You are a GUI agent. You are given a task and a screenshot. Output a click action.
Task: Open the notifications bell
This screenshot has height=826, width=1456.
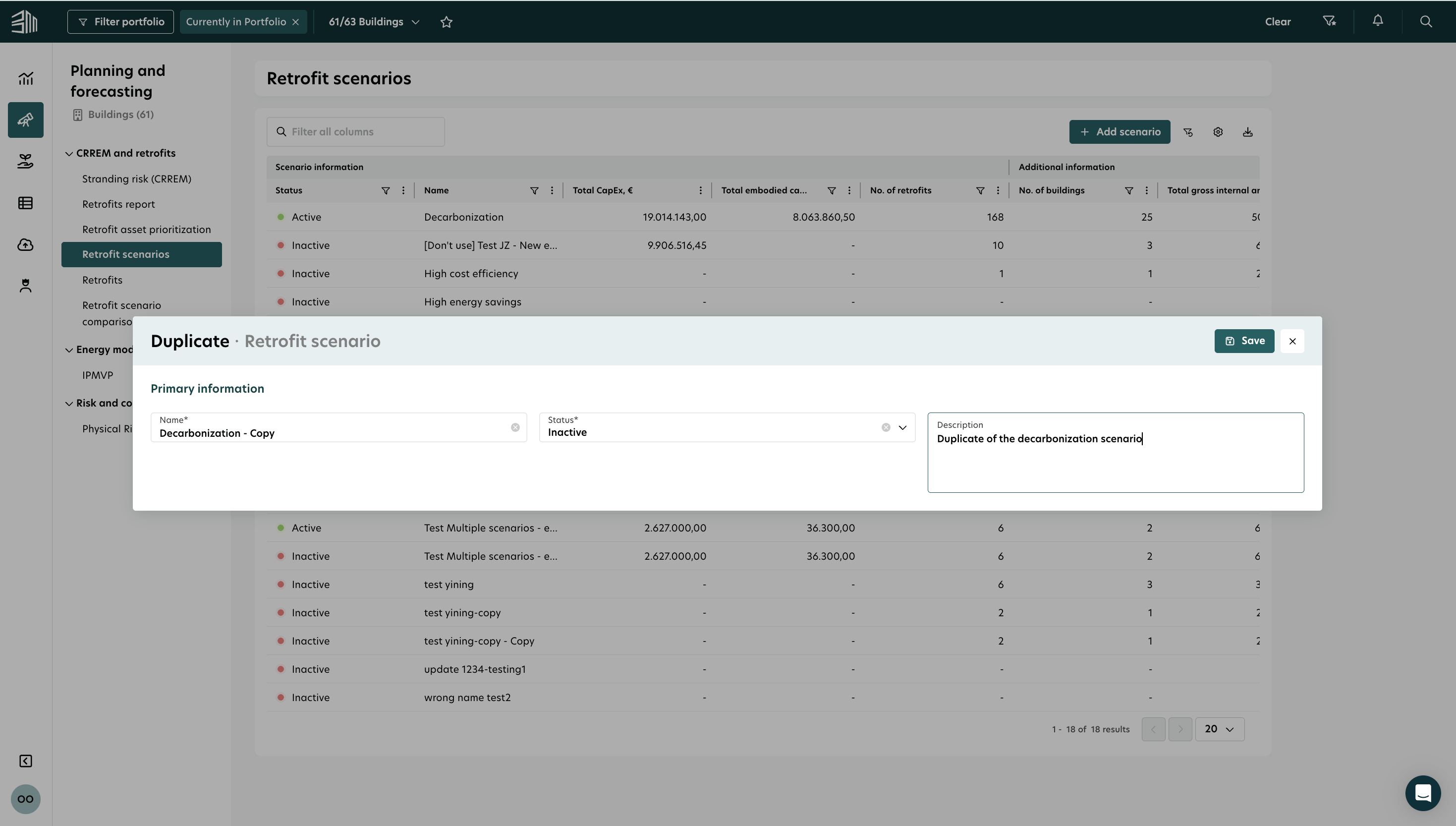1378,21
